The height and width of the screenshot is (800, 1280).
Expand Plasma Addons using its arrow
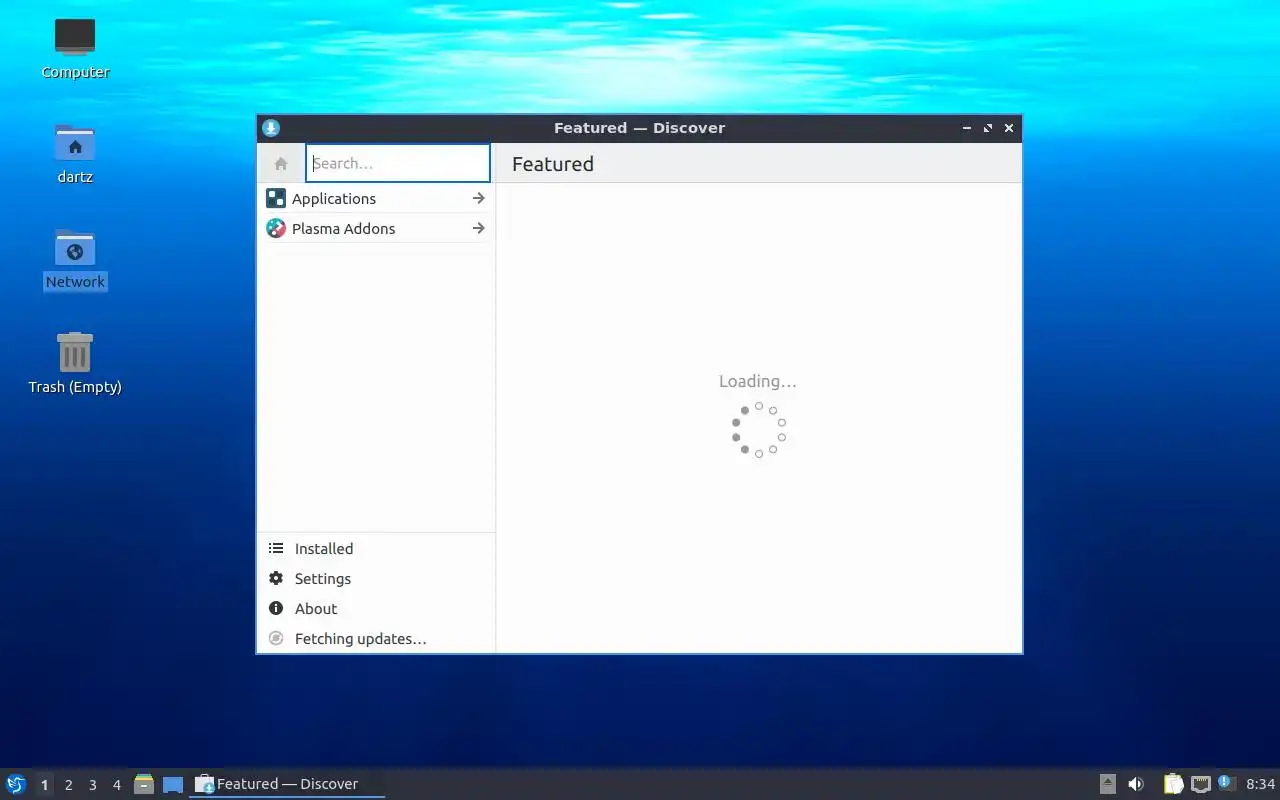click(x=478, y=228)
